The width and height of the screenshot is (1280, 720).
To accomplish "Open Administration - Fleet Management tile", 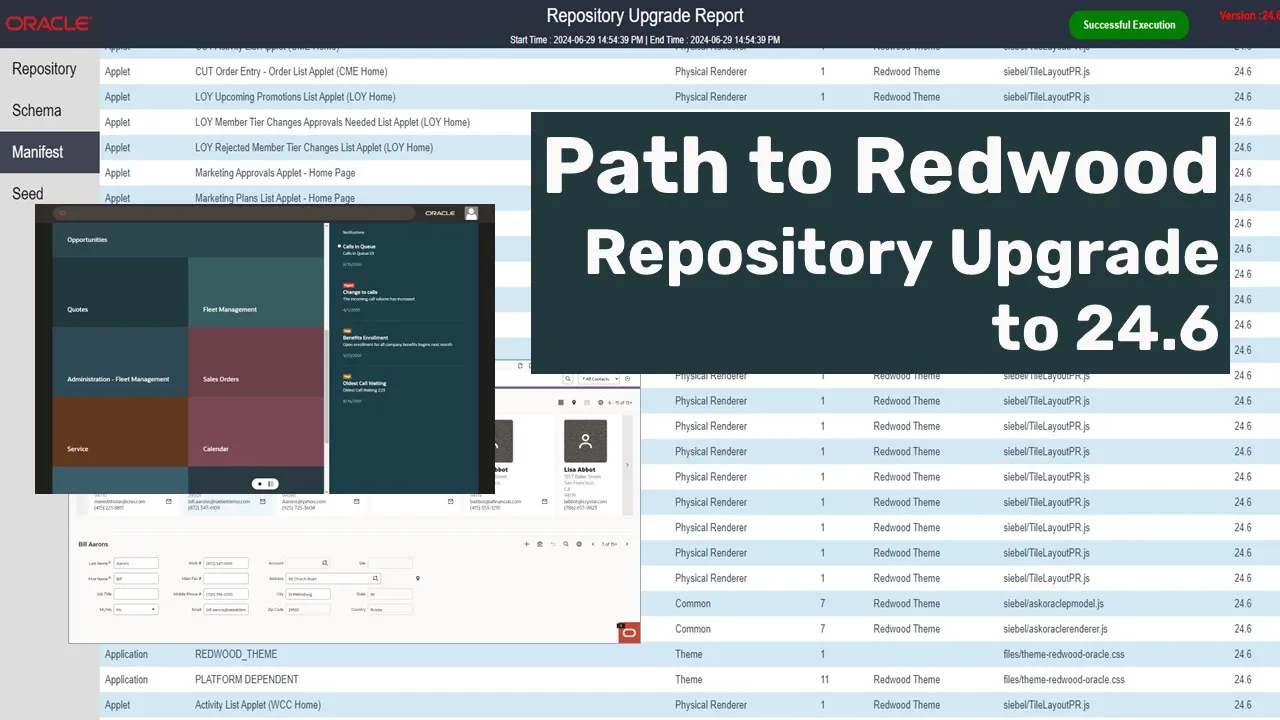I will [x=120, y=362].
